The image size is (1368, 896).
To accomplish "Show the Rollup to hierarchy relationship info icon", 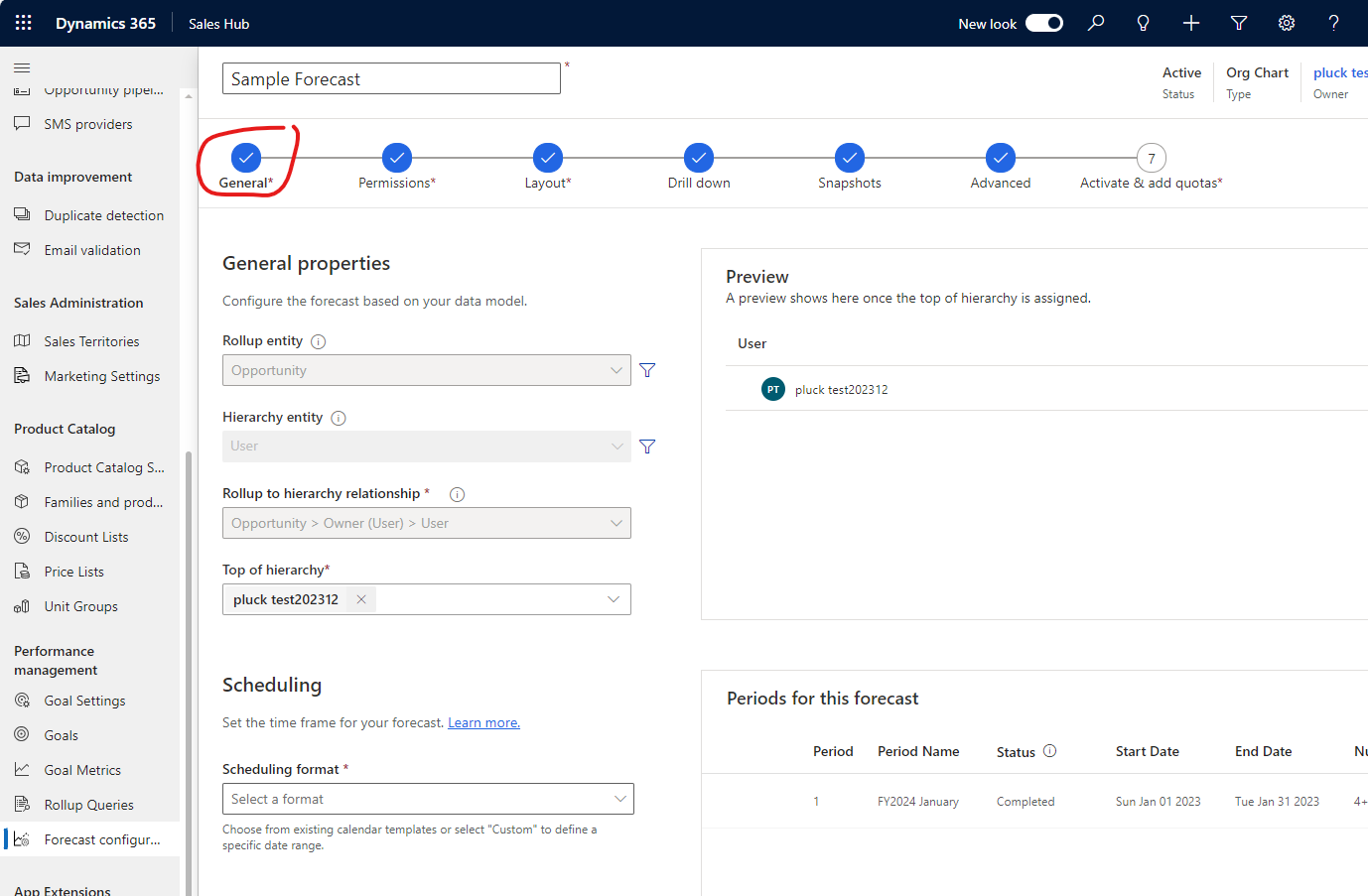I will tap(458, 494).
